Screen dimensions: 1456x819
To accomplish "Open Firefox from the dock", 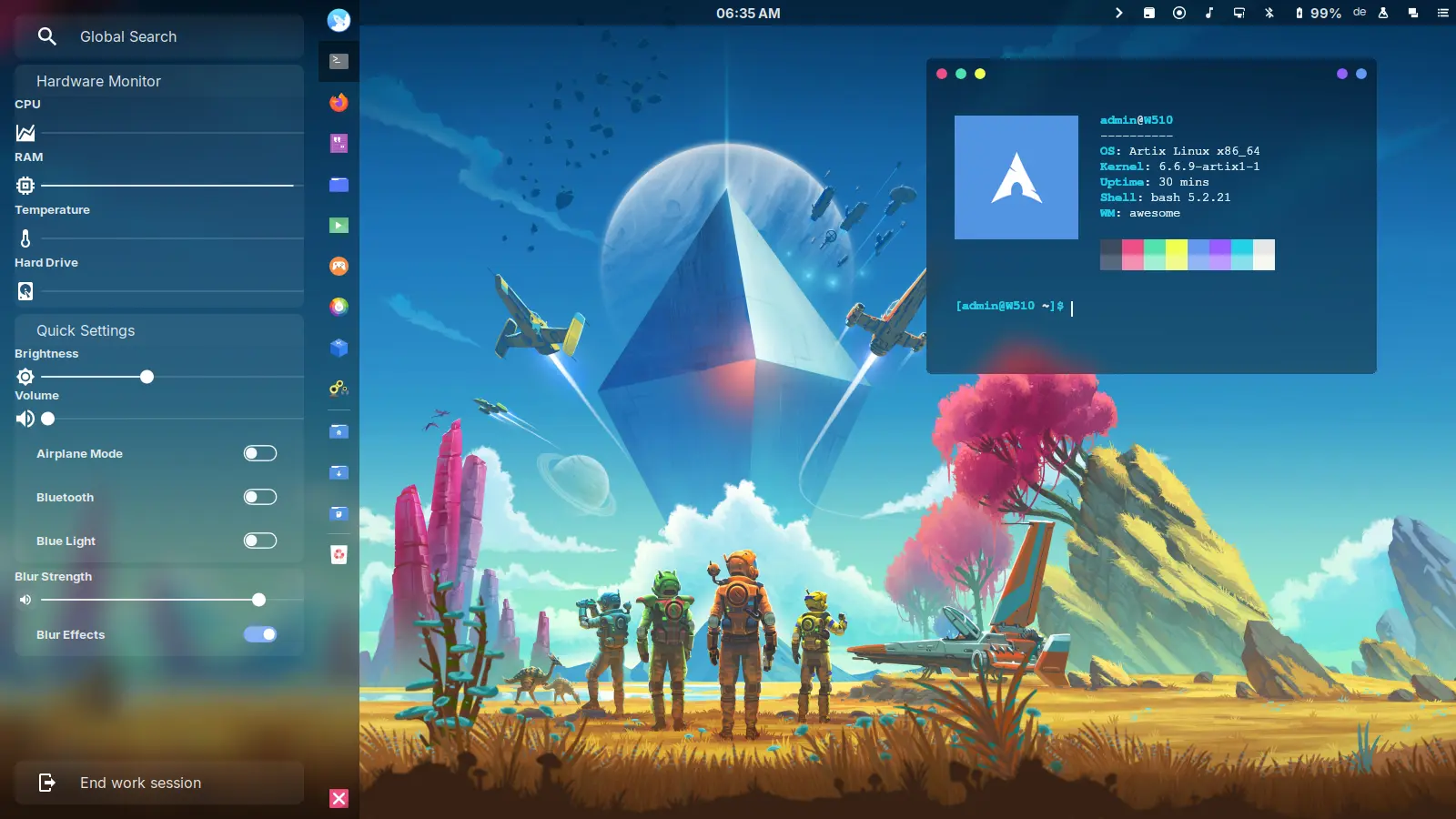I will coord(339,102).
